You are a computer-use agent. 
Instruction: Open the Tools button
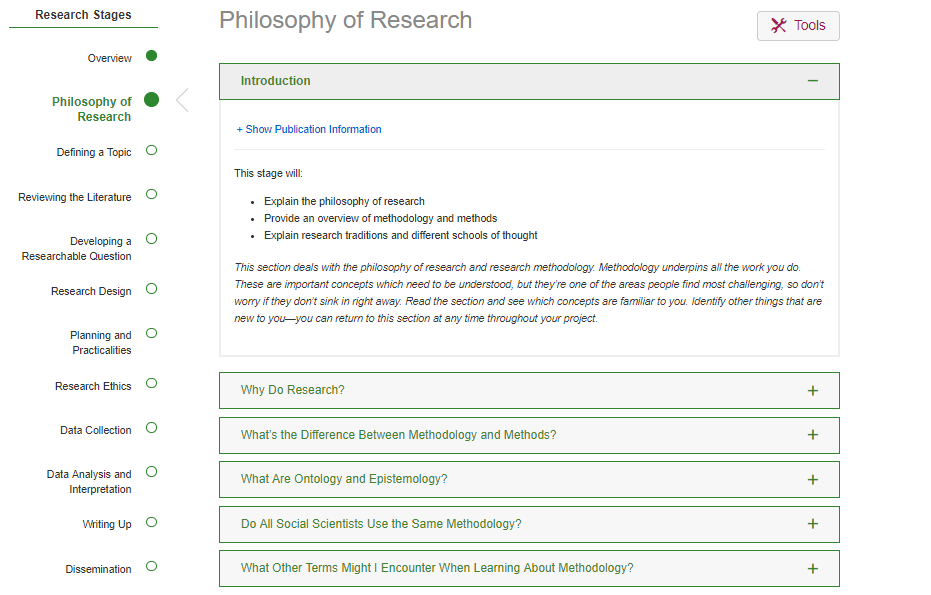coord(798,26)
